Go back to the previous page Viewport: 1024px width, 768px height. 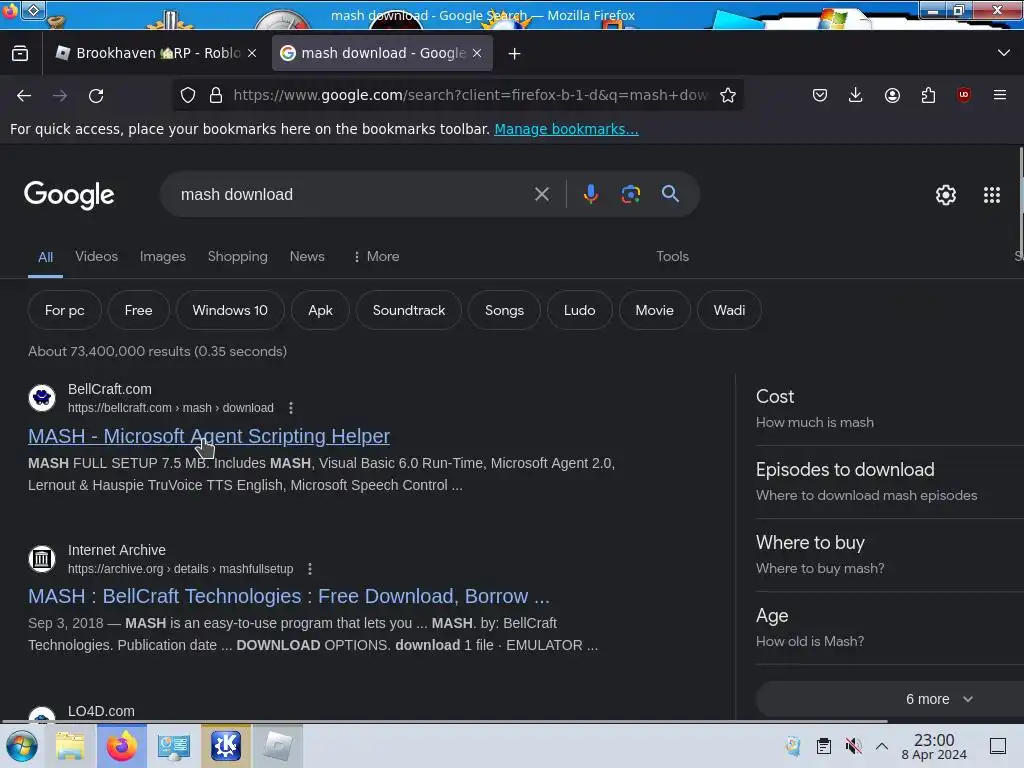[x=24, y=95]
